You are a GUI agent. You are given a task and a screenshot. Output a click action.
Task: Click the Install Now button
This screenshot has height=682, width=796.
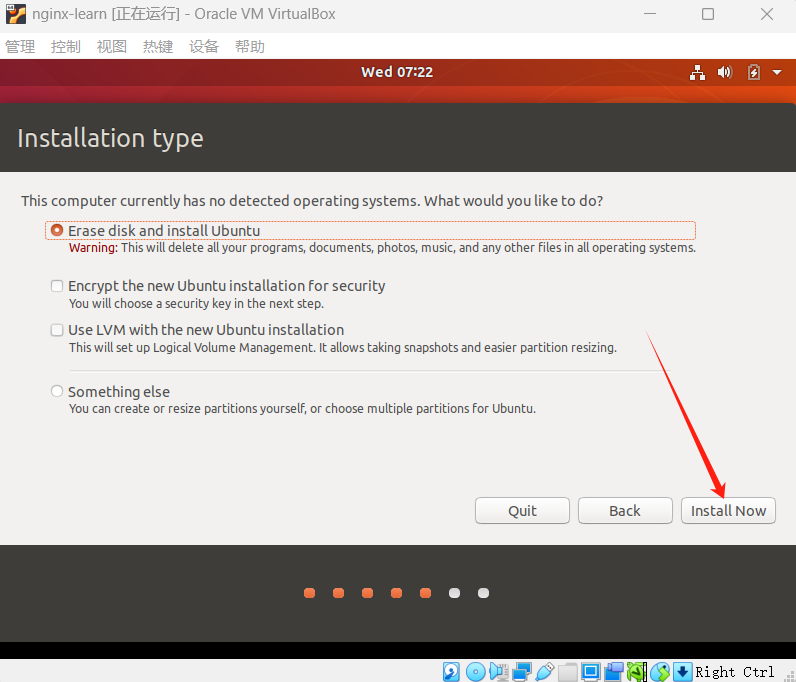click(728, 510)
